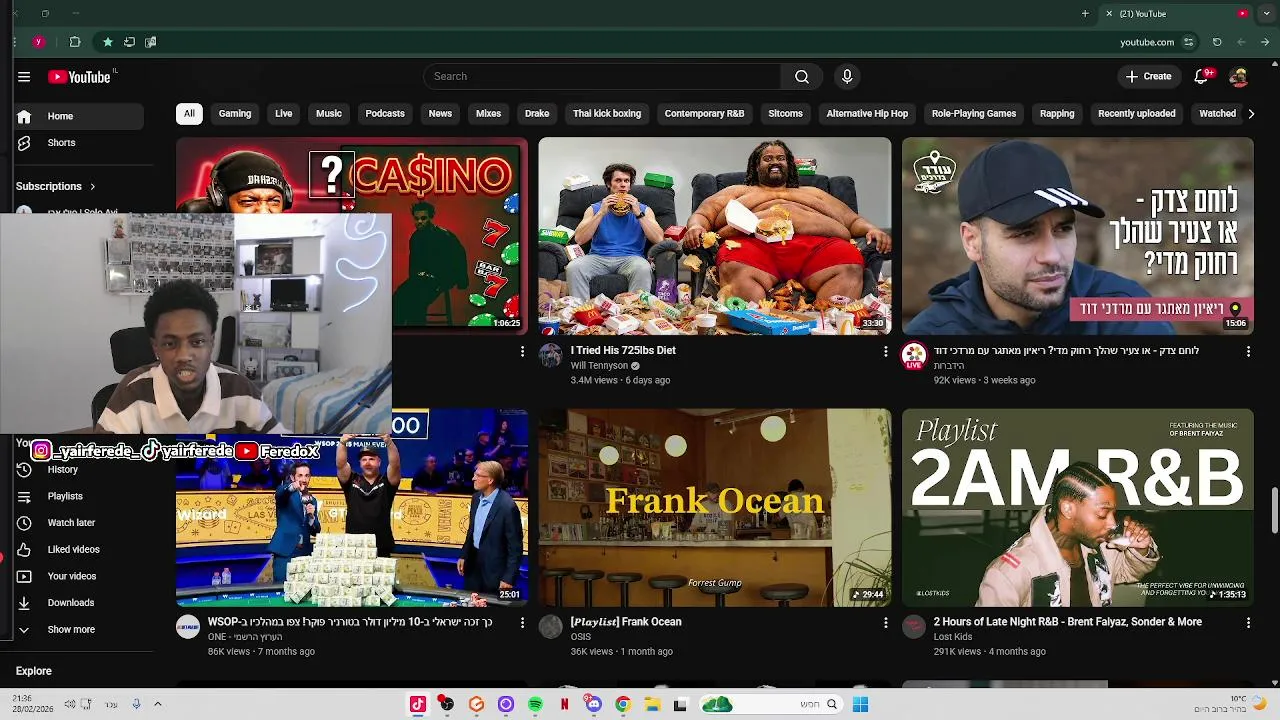The image size is (1280, 720).
Task: Reload the page with browser refresh icon
Action: click(x=1217, y=42)
